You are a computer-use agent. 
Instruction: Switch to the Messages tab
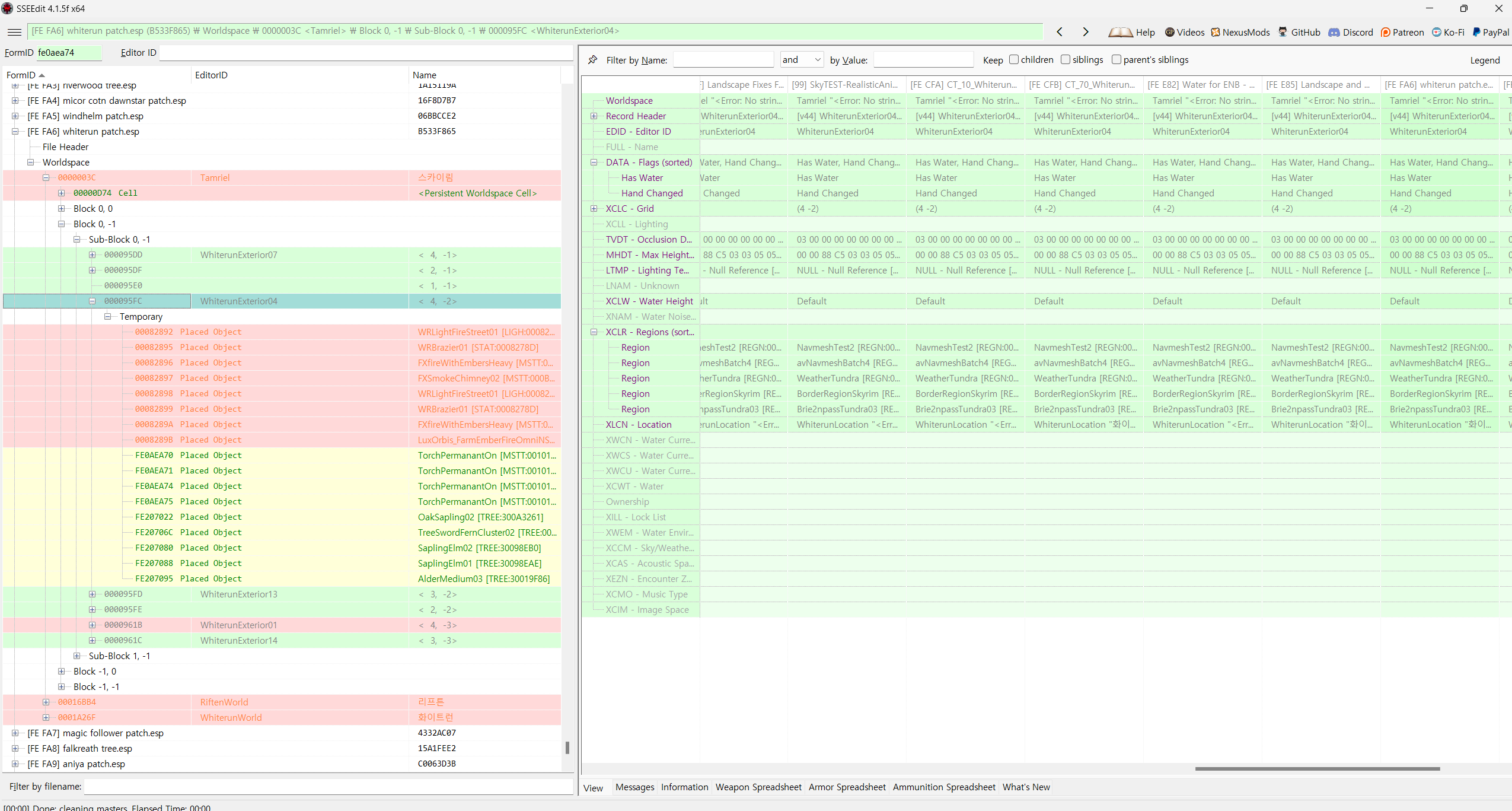(634, 787)
